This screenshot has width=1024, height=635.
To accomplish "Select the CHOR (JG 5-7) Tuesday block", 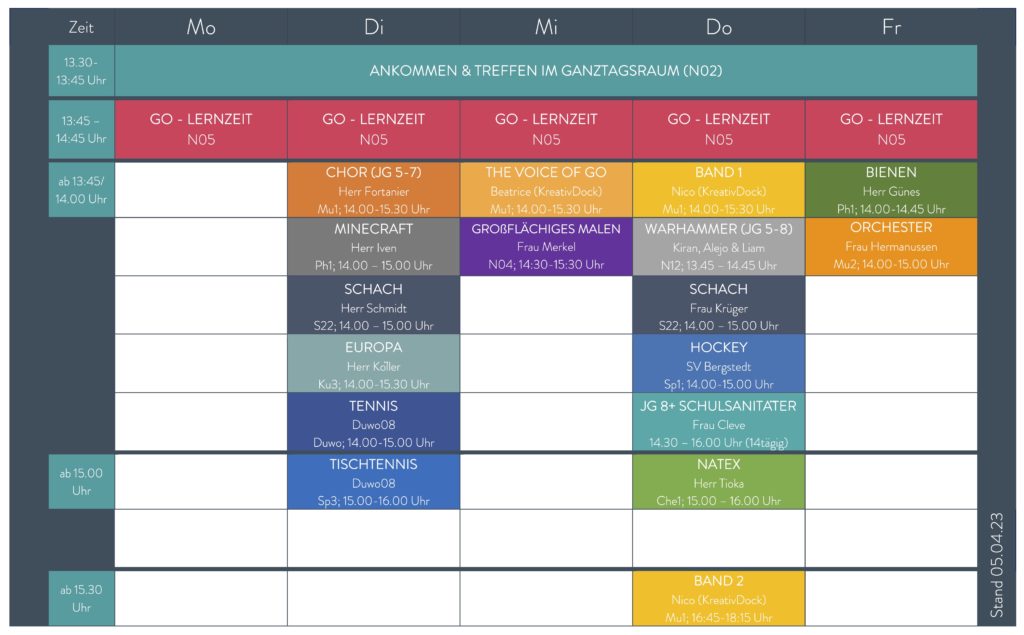I will click(374, 189).
